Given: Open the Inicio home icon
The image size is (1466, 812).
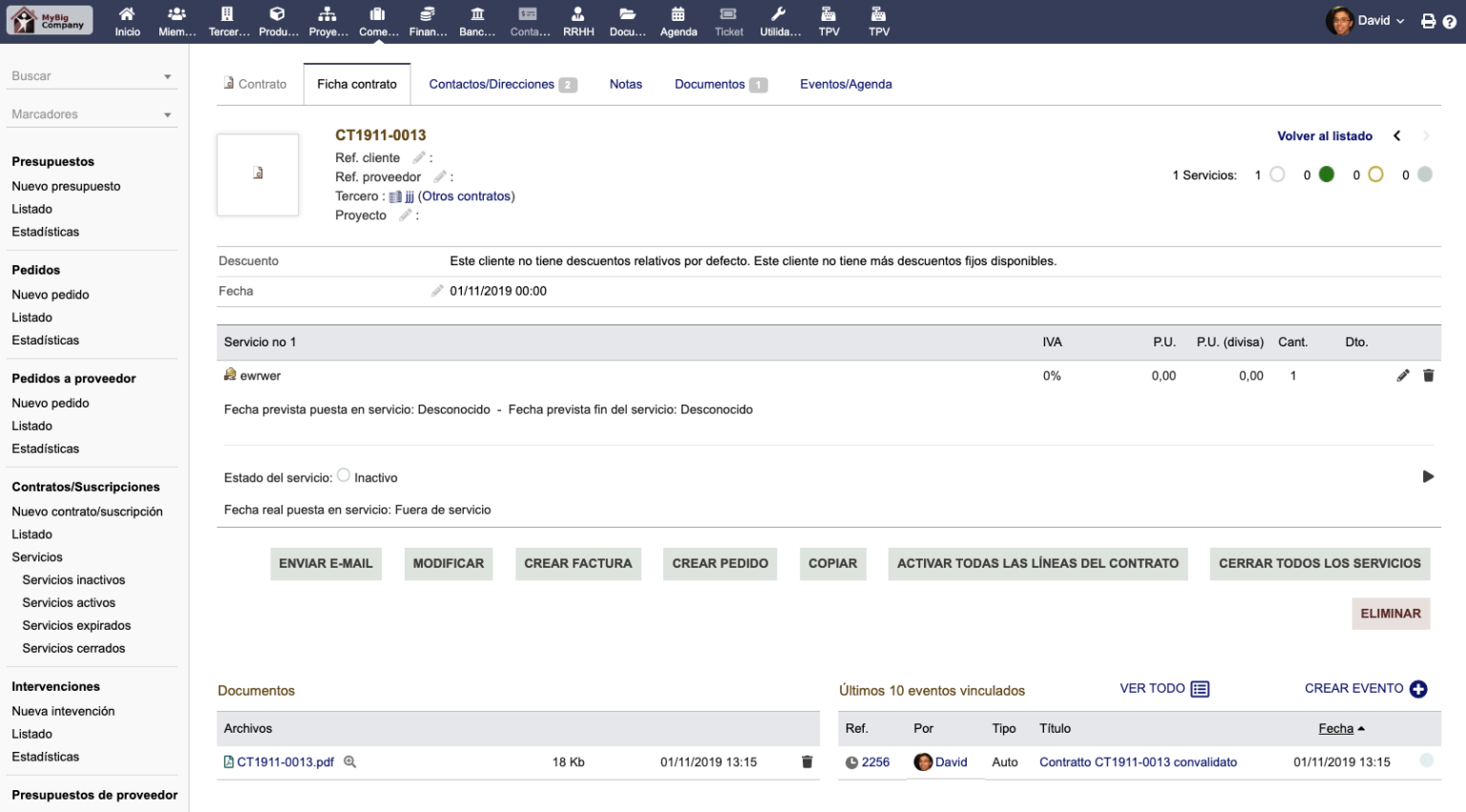Looking at the screenshot, I should pyautogui.click(x=127, y=14).
